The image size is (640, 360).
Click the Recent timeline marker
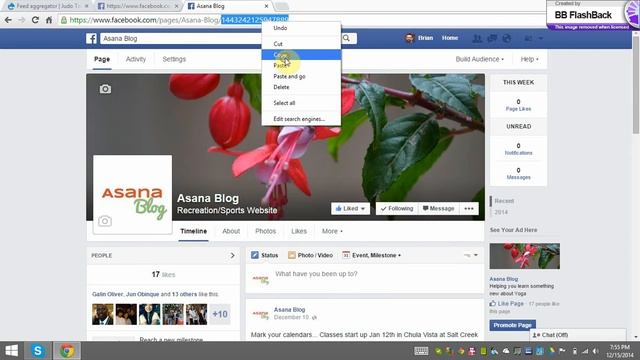pyautogui.click(x=504, y=201)
